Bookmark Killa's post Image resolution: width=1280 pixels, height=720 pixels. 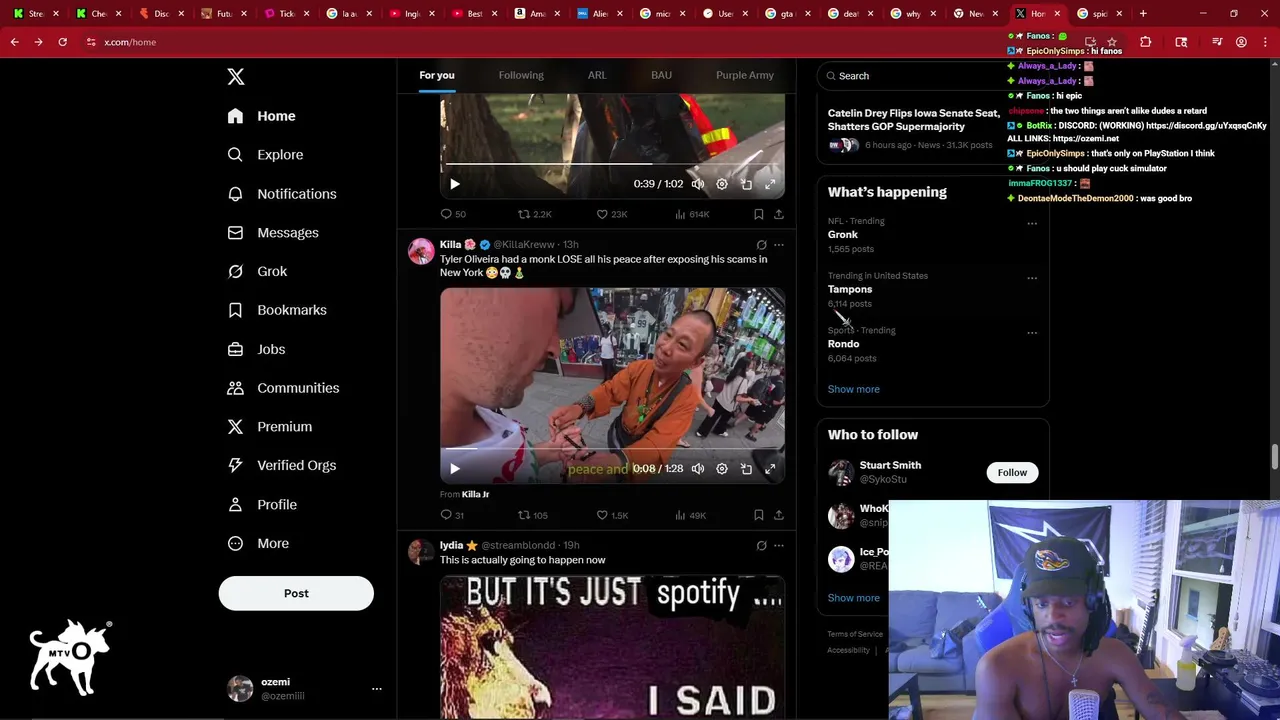(758, 515)
